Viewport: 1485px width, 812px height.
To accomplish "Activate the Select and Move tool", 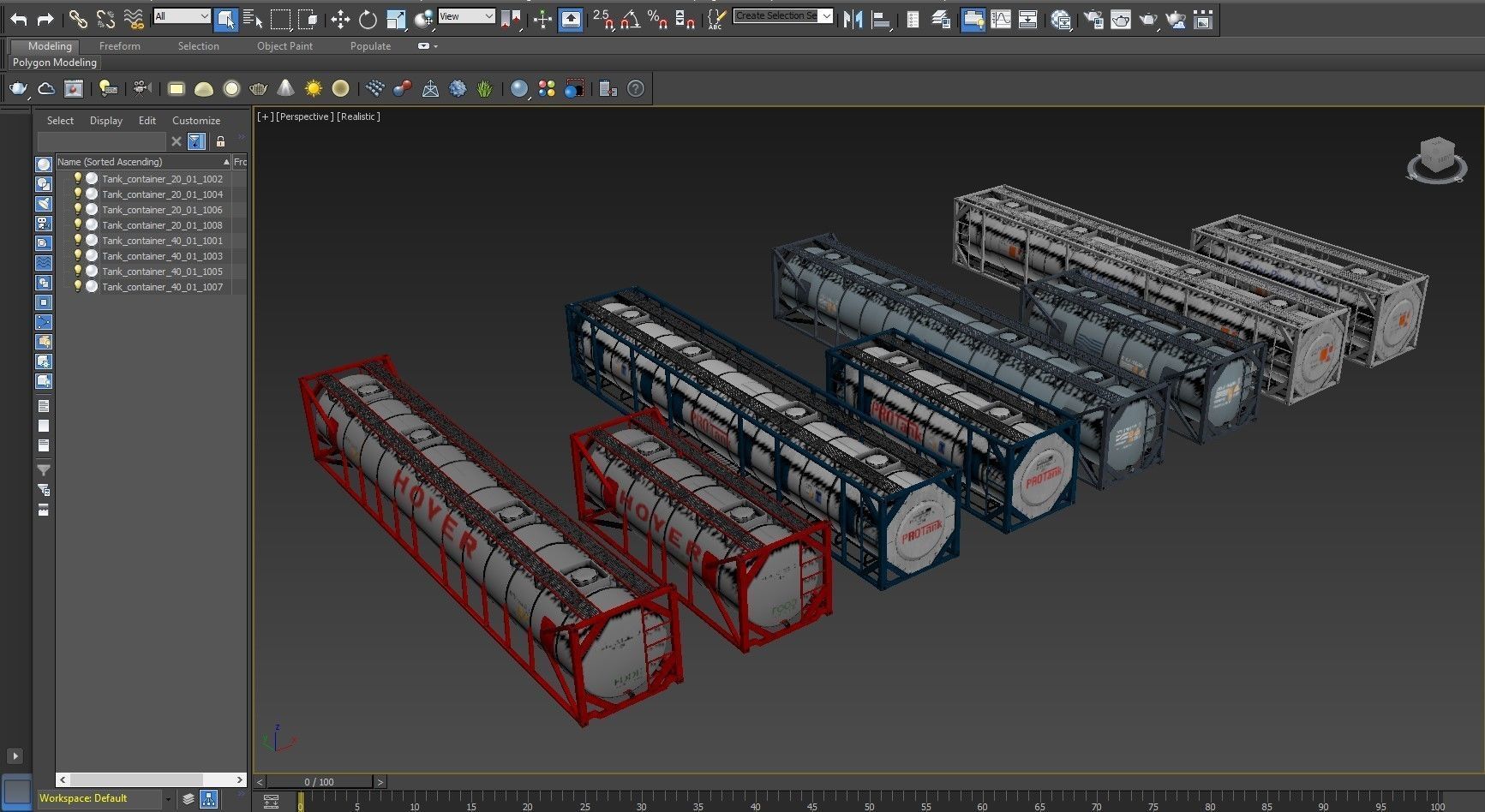I will pos(340,19).
